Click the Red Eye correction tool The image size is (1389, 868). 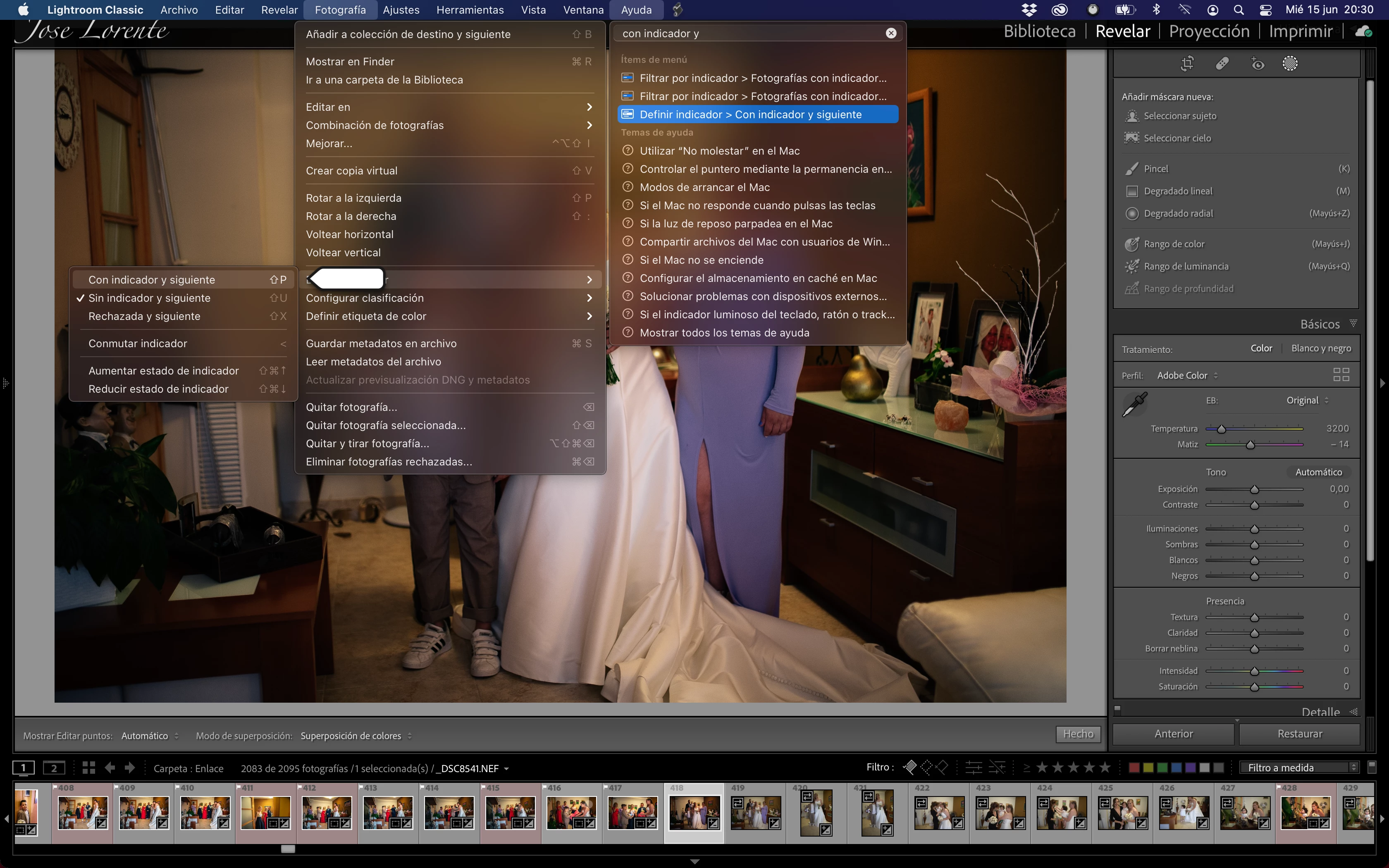click(1257, 64)
